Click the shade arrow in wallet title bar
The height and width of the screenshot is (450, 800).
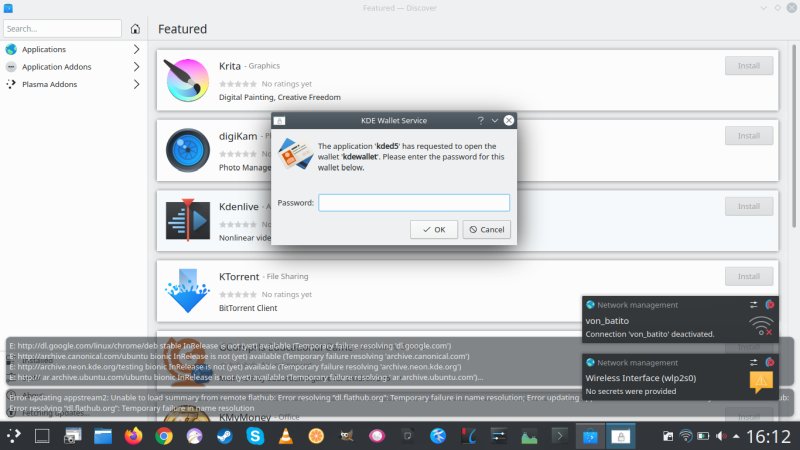pos(494,120)
